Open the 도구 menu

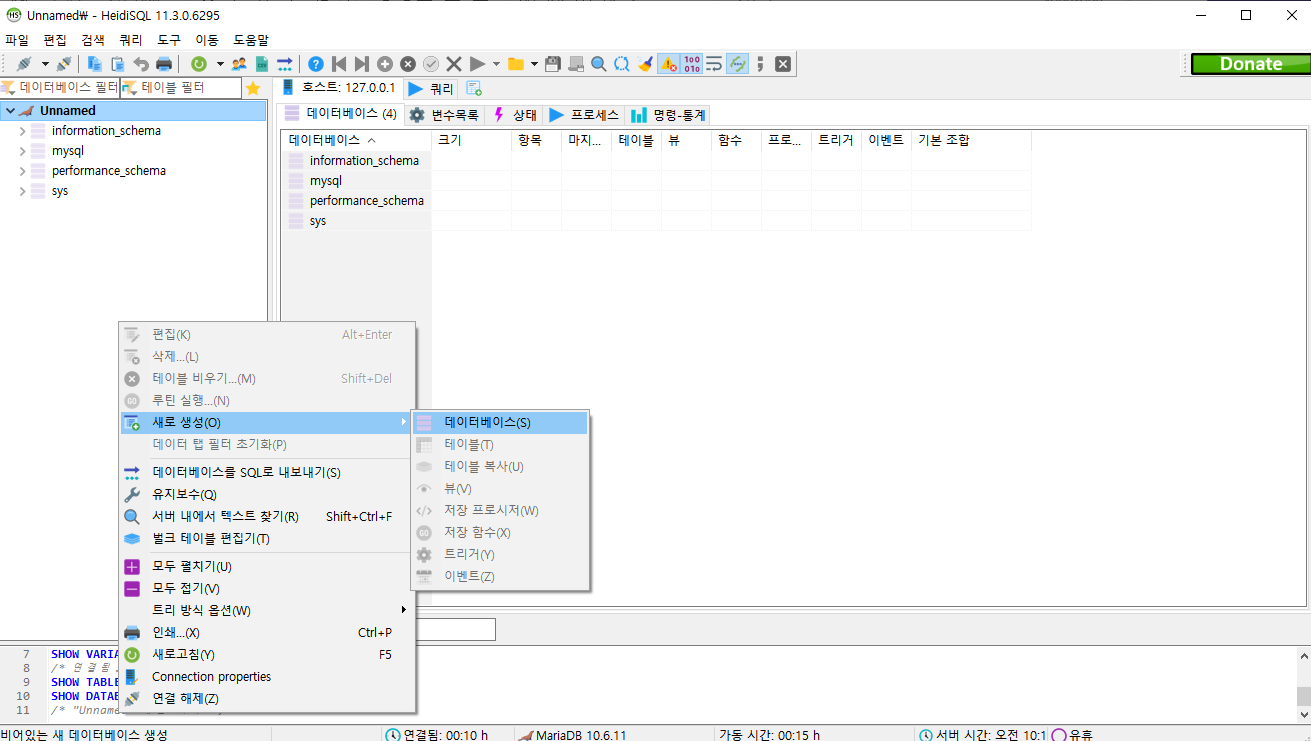tap(169, 40)
